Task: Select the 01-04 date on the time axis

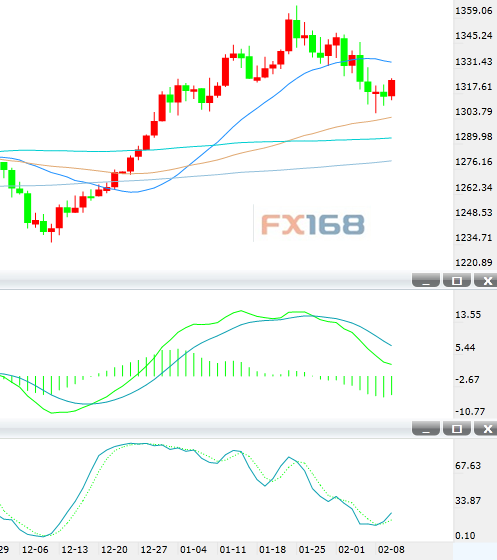Action: pos(193,550)
